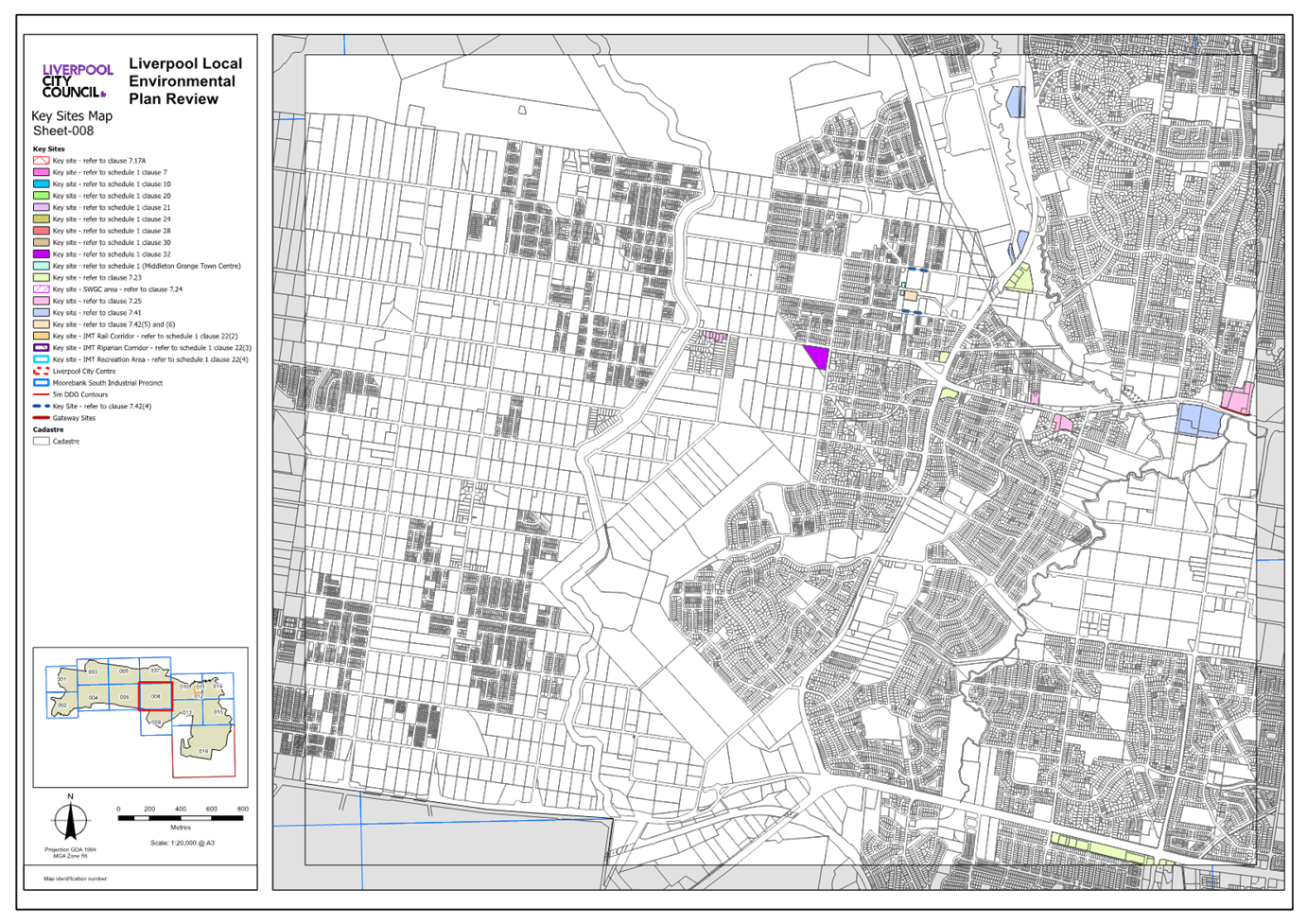Viewport: 1307px width, 924px height.
Task: Click the purple triangular key site on the map
Action: pyautogui.click(x=818, y=356)
